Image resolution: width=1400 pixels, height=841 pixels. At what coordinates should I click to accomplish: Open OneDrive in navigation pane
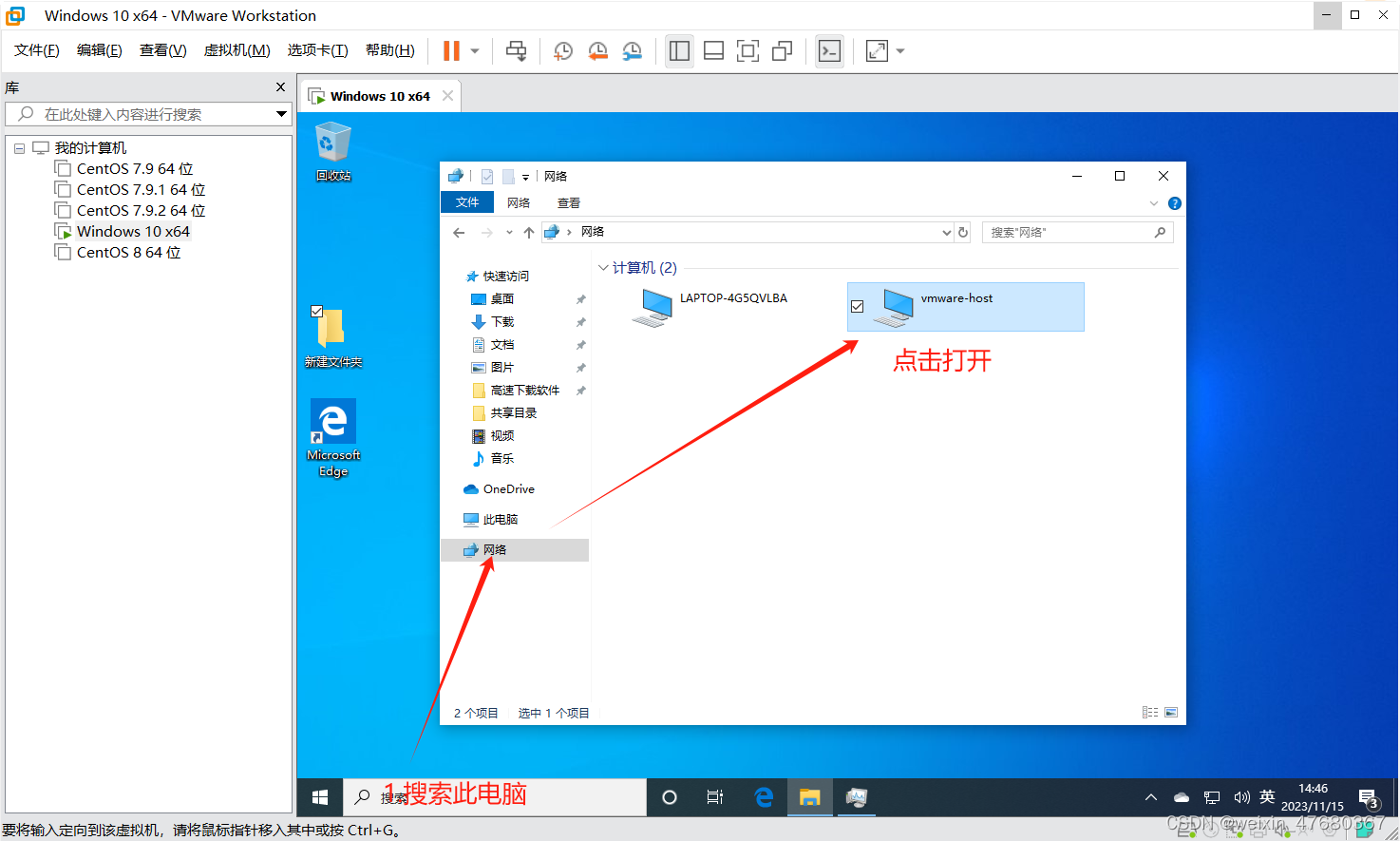tap(500, 489)
